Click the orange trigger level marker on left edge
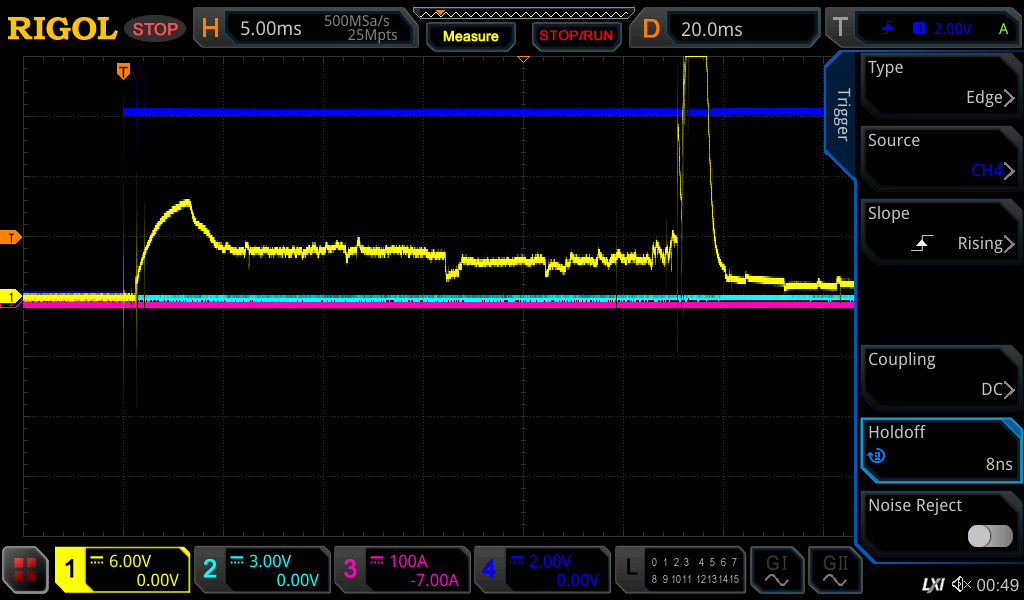This screenshot has height=600, width=1024. tap(13, 237)
